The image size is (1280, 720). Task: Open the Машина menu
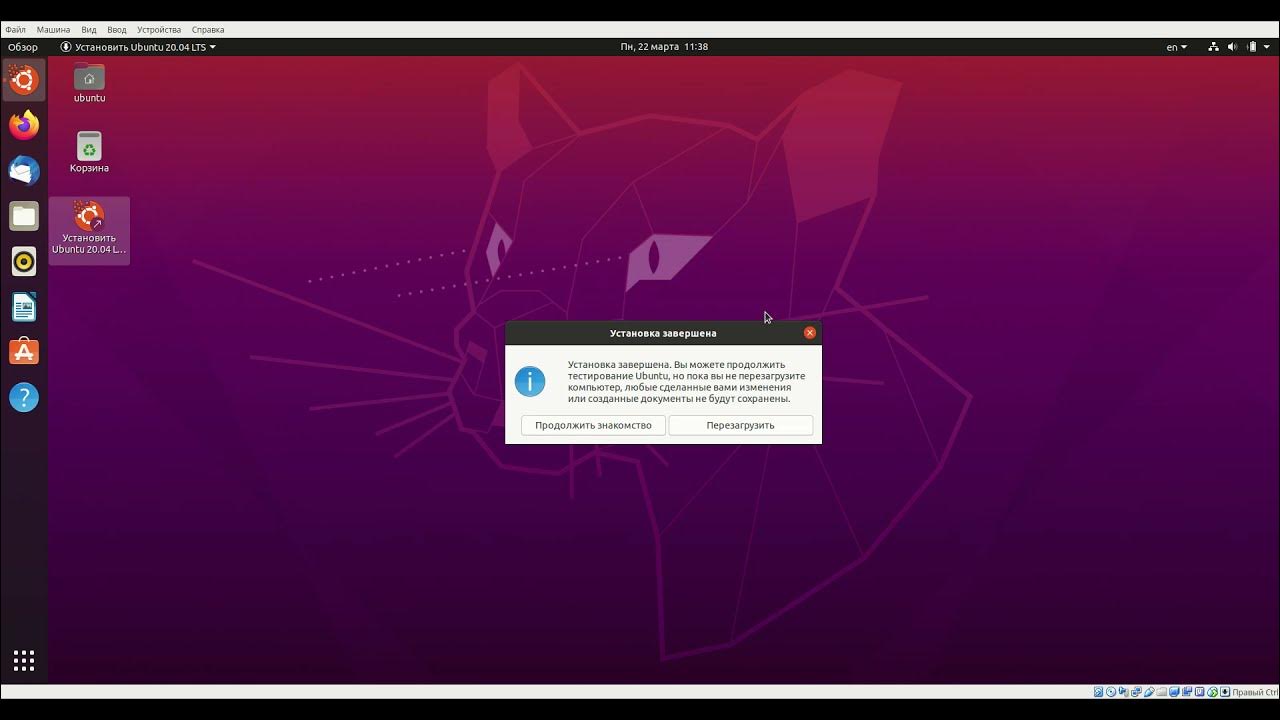click(53, 30)
